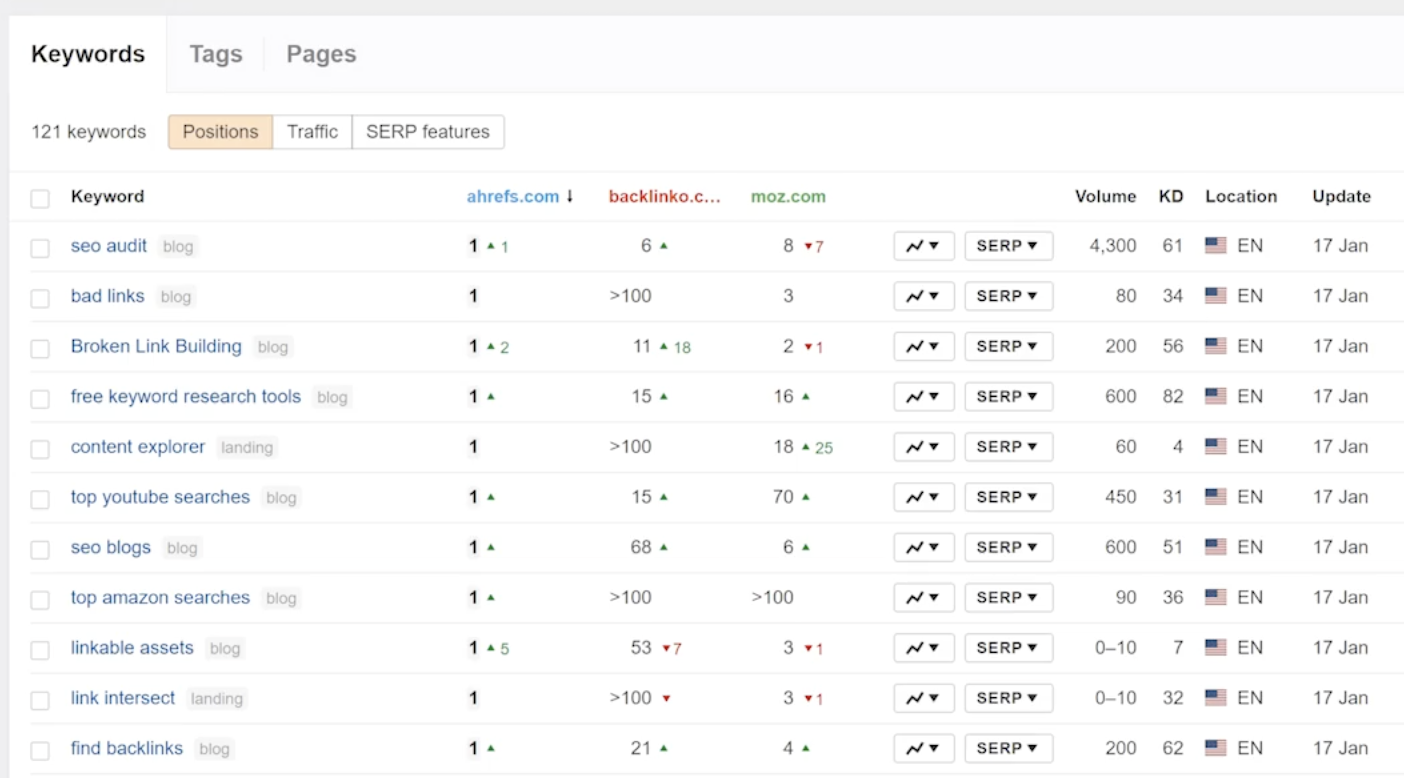Viewport: 1404px width, 778px height.
Task: Click the 121 keywords count text
Action: pyautogui.click(x=88, y=132)
